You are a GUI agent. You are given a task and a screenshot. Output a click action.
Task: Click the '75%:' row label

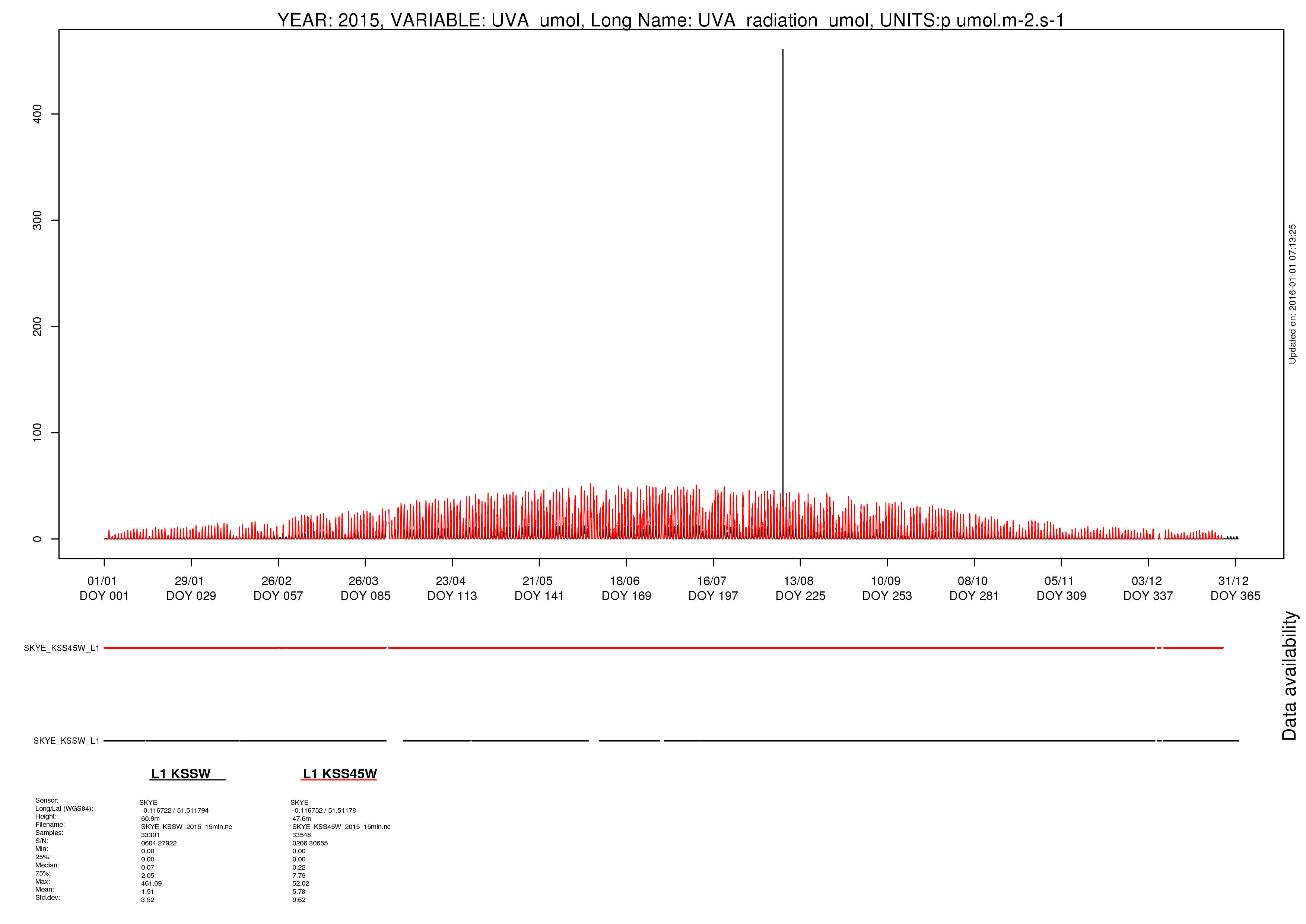click(43, 873)
